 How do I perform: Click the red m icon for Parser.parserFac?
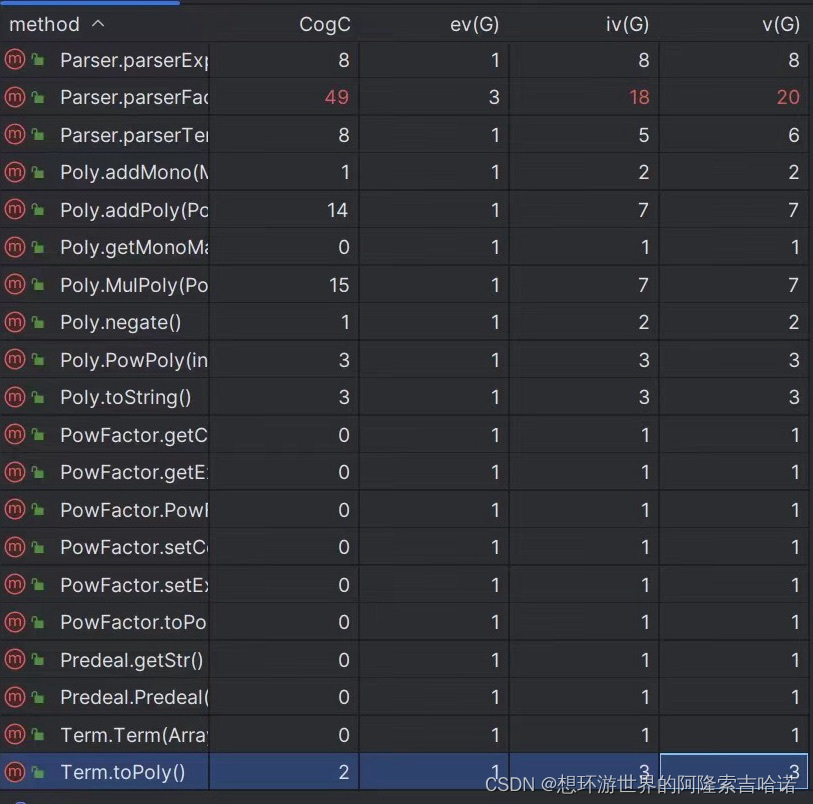pos(15,97)
